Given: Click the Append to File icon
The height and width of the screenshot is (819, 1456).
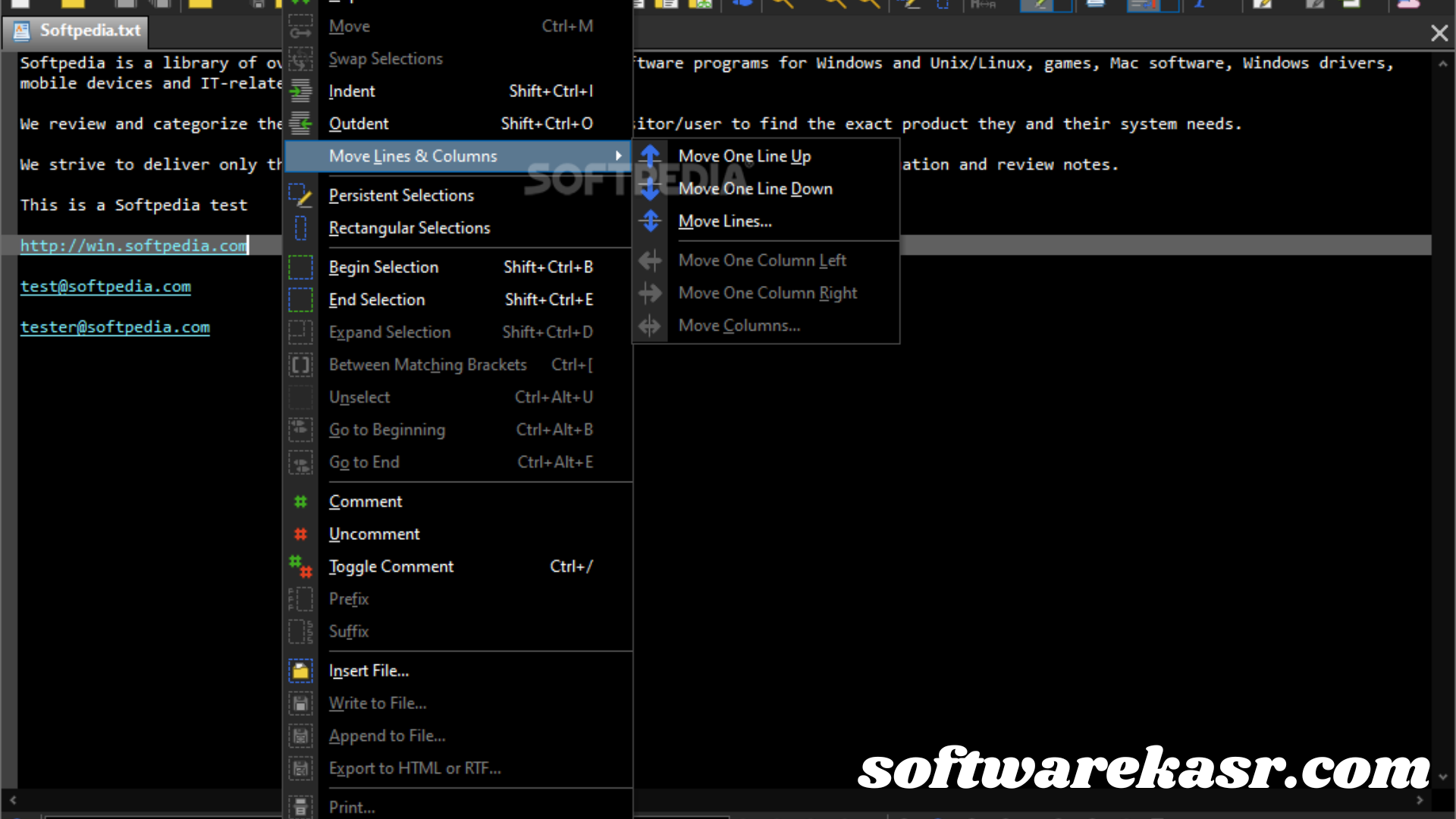Looking at the screenshot, I should [300, 736].
